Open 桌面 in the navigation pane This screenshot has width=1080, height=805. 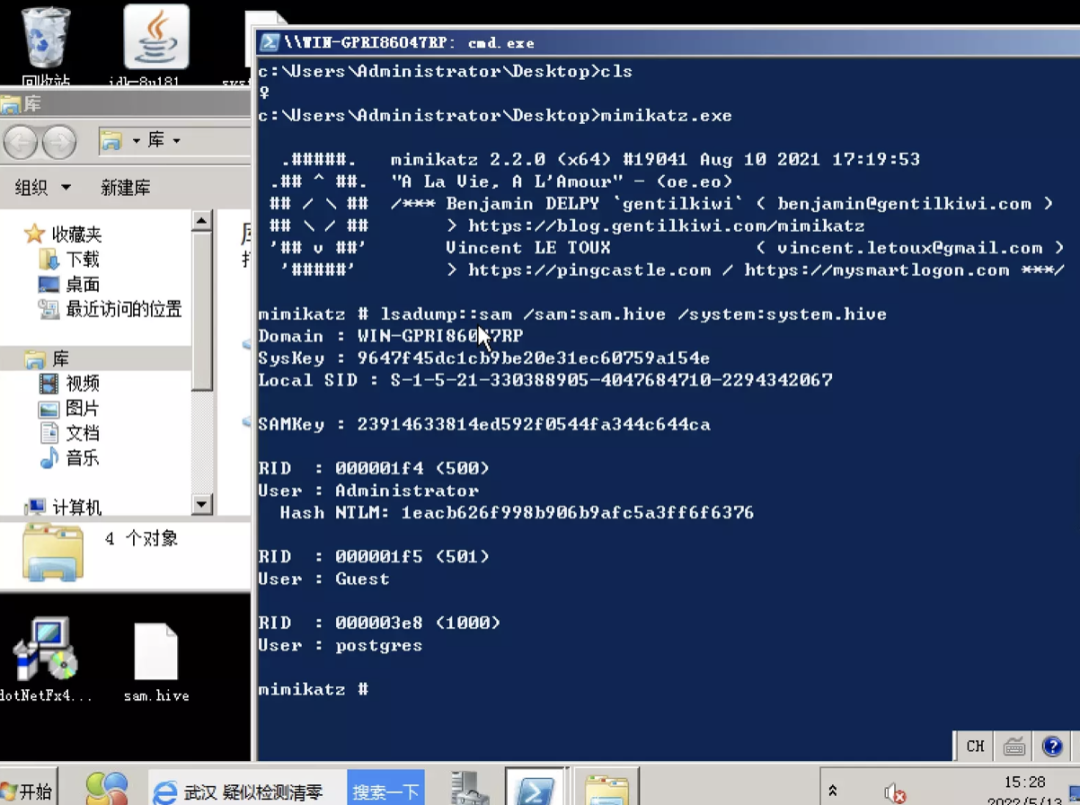pyautogui.click(x=70, y=284)
